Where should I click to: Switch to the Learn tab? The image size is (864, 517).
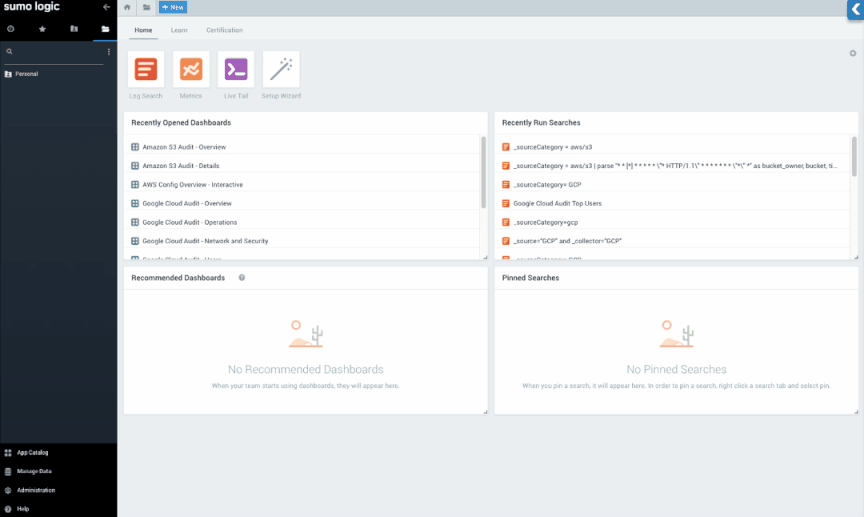(x=179, y=30)
